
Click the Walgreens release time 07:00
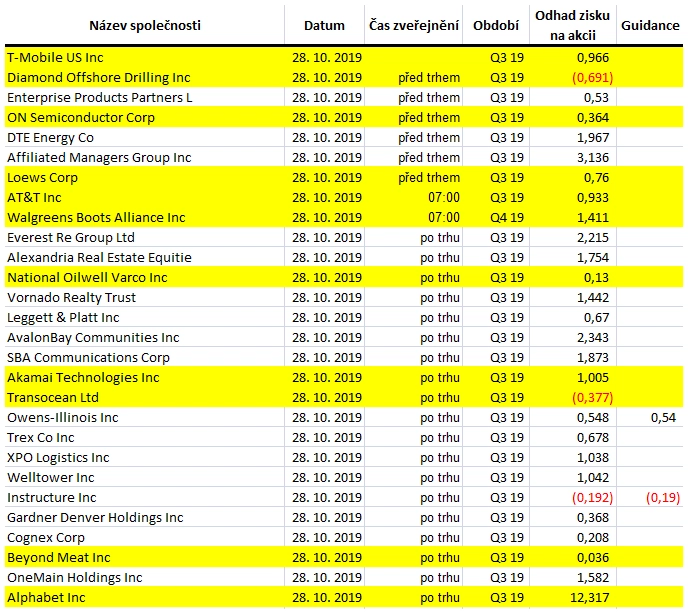[x=444, y=218]
